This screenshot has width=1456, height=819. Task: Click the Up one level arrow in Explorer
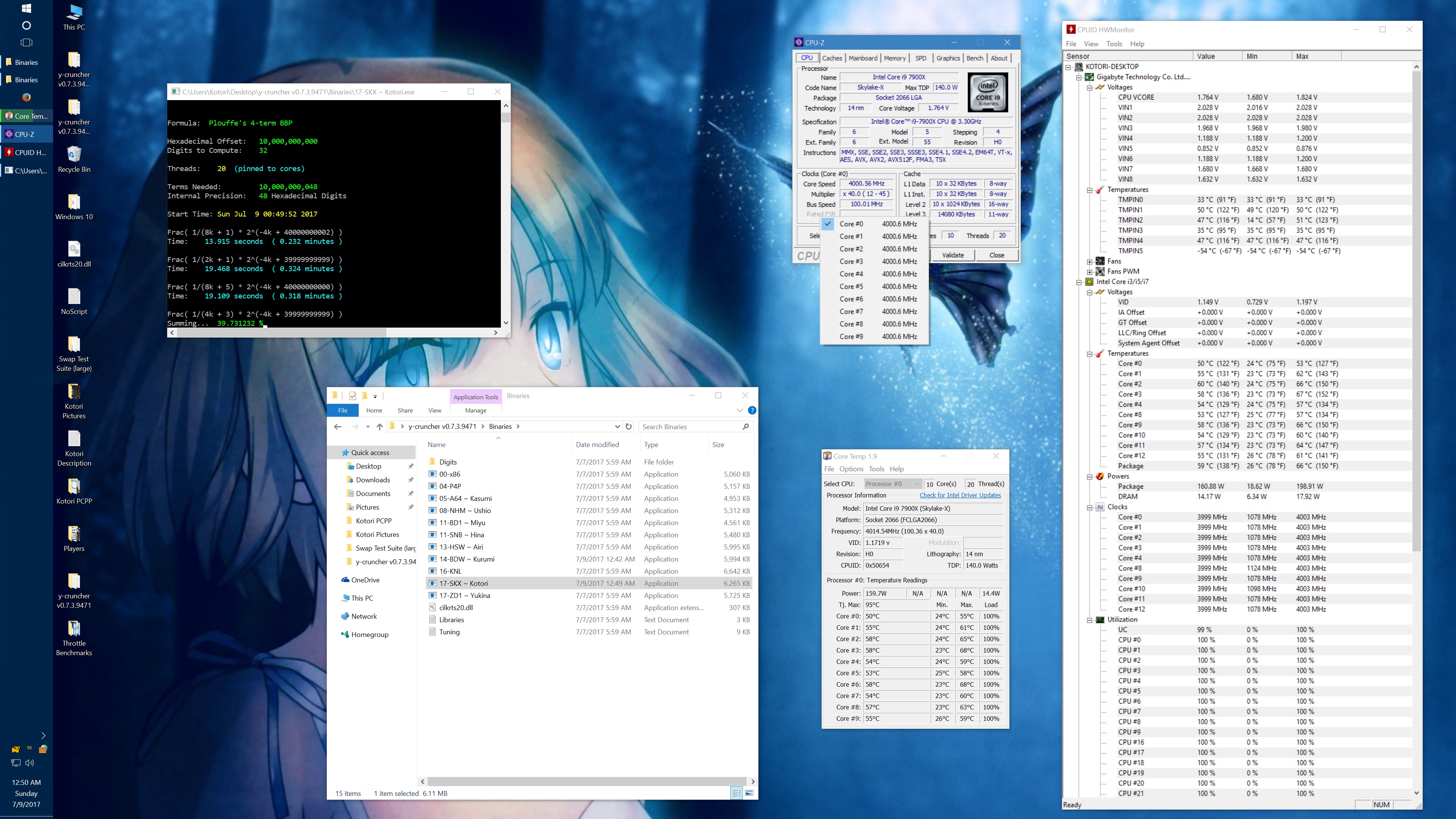coord(380,427)
